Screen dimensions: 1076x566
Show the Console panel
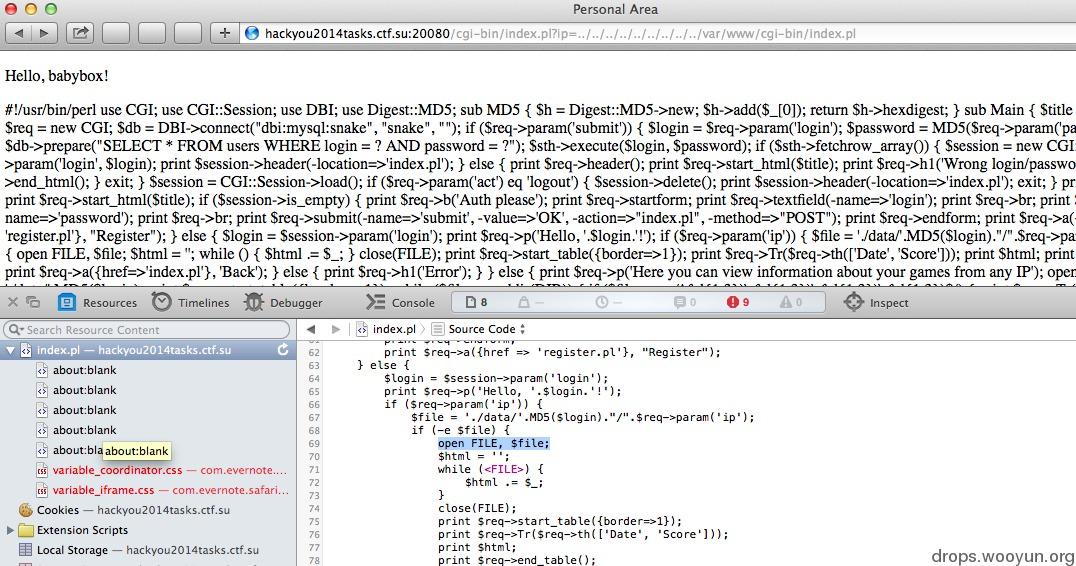[x=400, y=303]
